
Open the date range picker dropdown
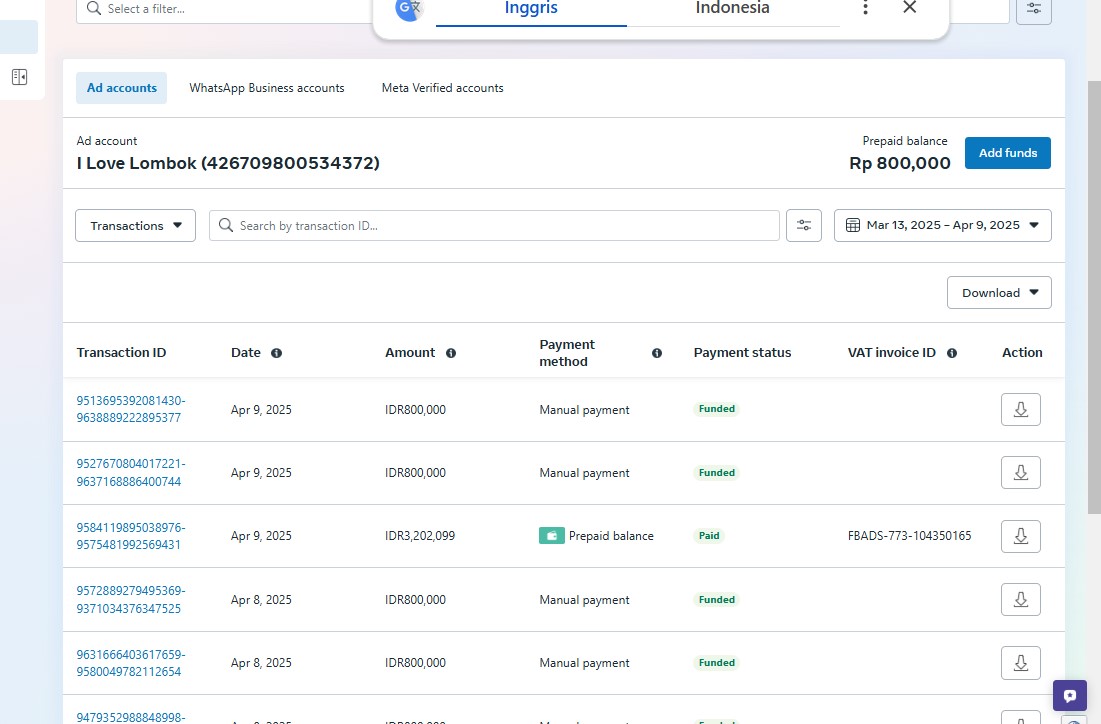click(942, 226)
